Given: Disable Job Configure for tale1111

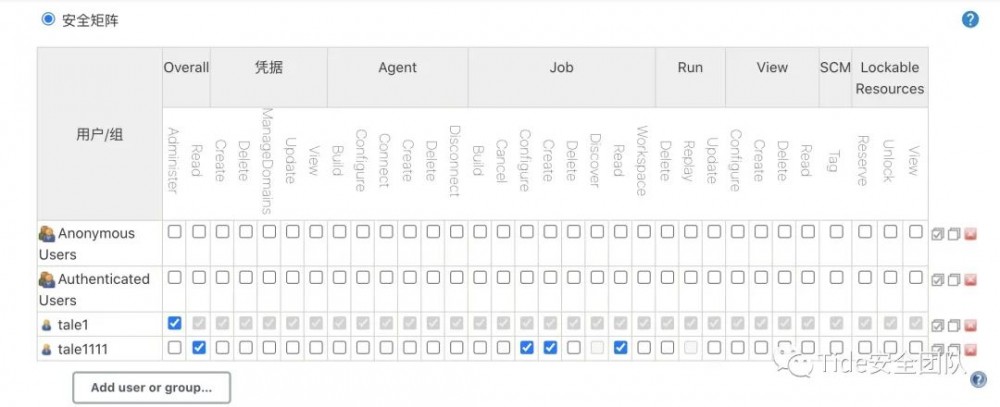Looking at the screenshot, I should coord(527,347).
